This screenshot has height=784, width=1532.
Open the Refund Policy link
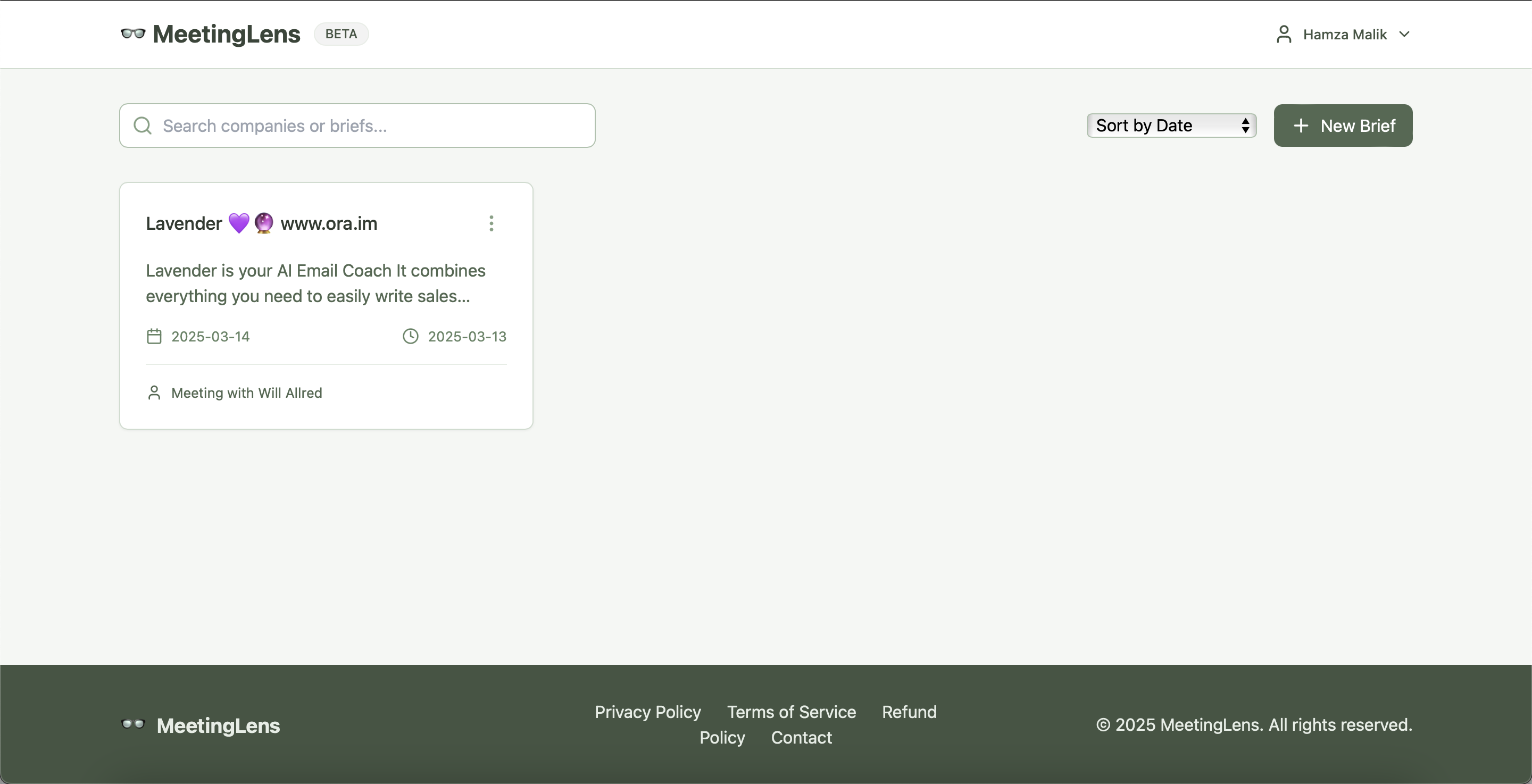pos(909,712)
